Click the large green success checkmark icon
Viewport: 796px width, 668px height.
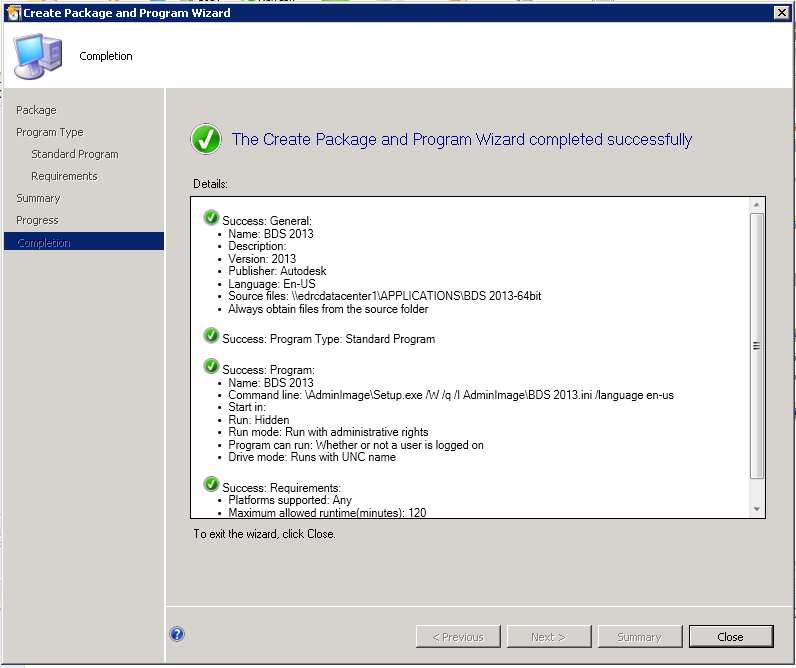click(206, 139)
